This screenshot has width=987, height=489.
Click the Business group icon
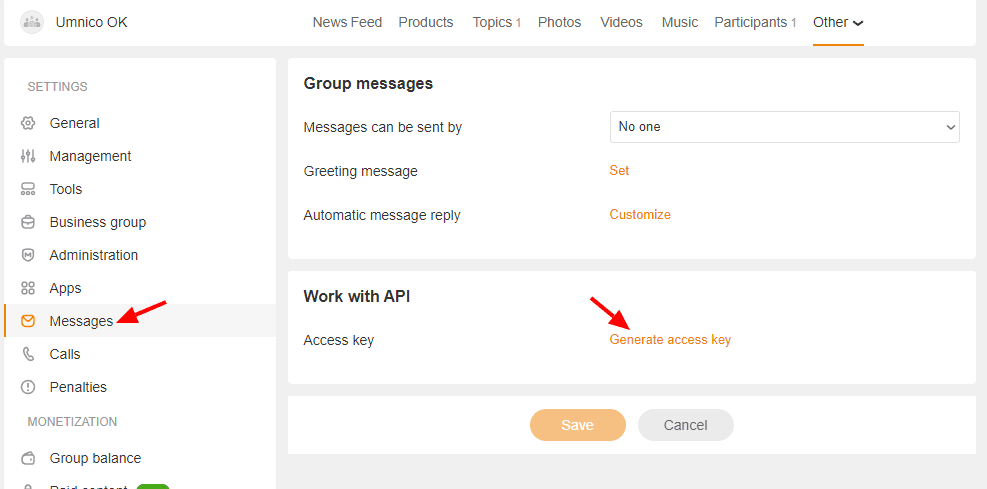(x=28, y=222)
